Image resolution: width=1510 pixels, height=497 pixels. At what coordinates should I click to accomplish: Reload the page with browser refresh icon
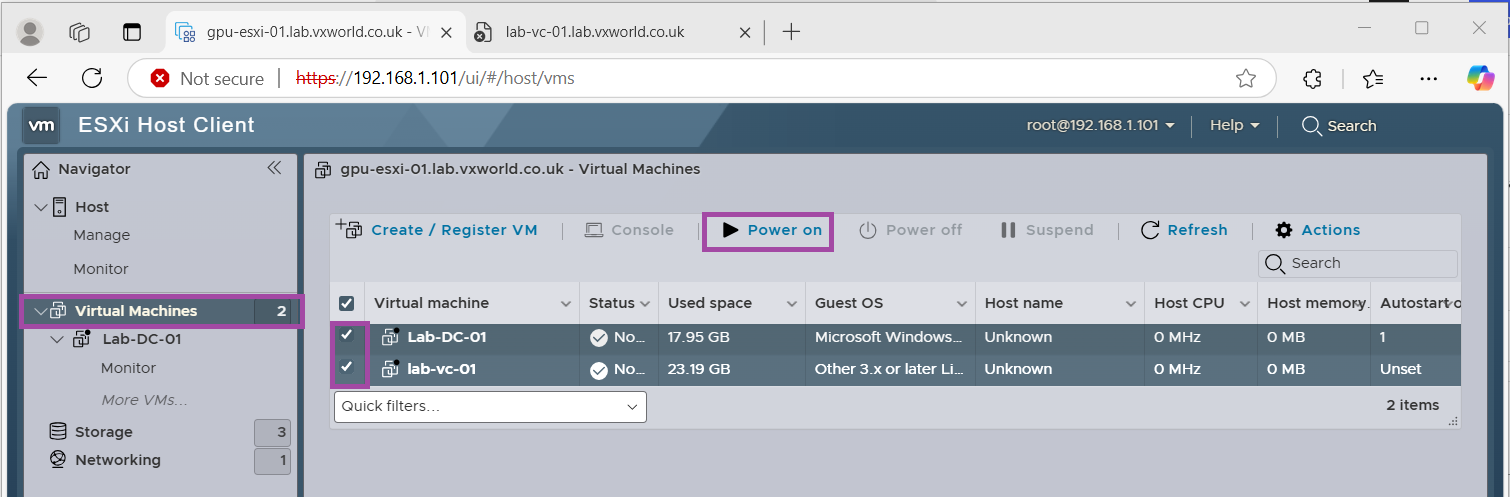point(92,78)
